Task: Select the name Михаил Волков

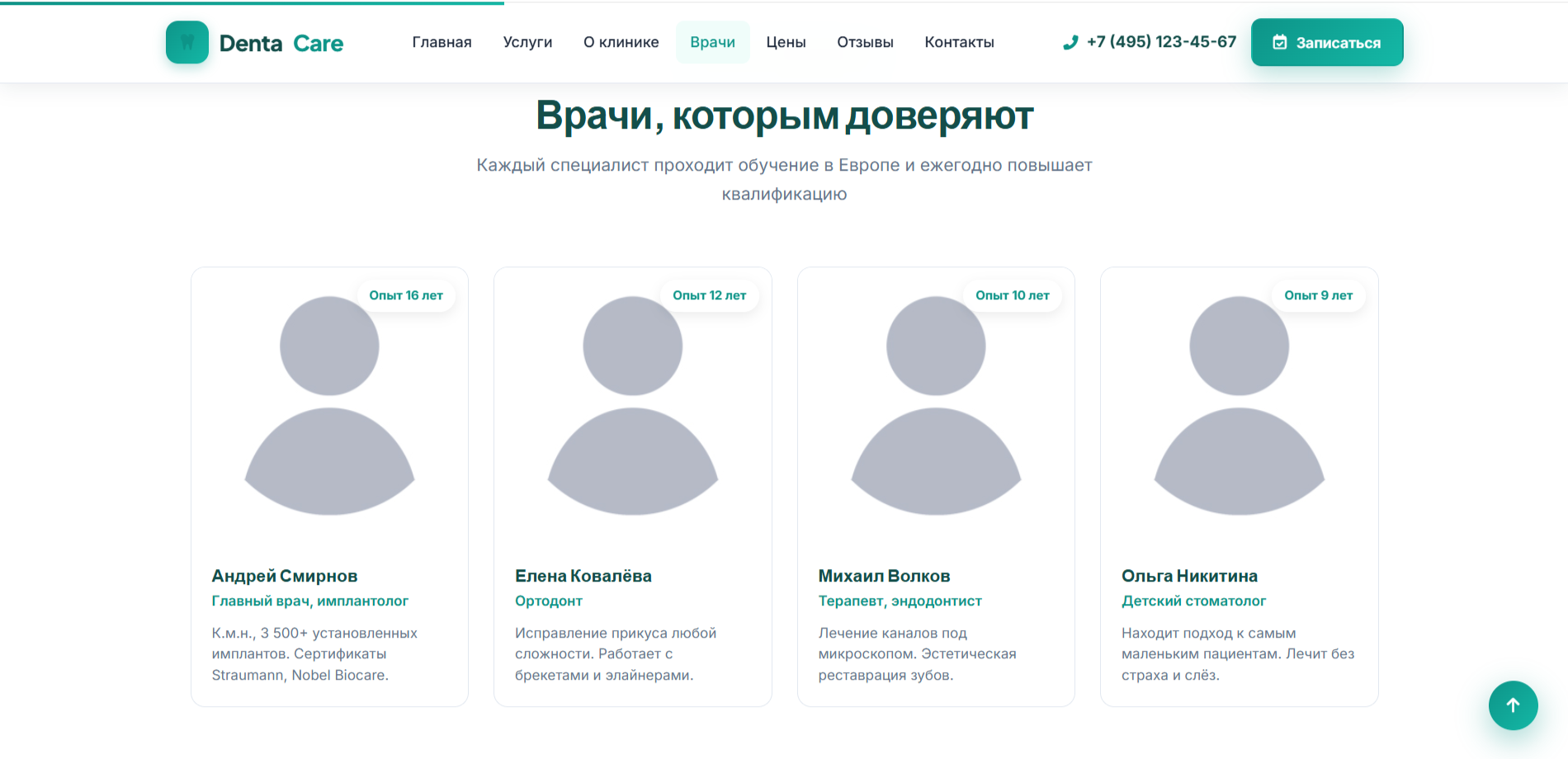Action: 884,576
